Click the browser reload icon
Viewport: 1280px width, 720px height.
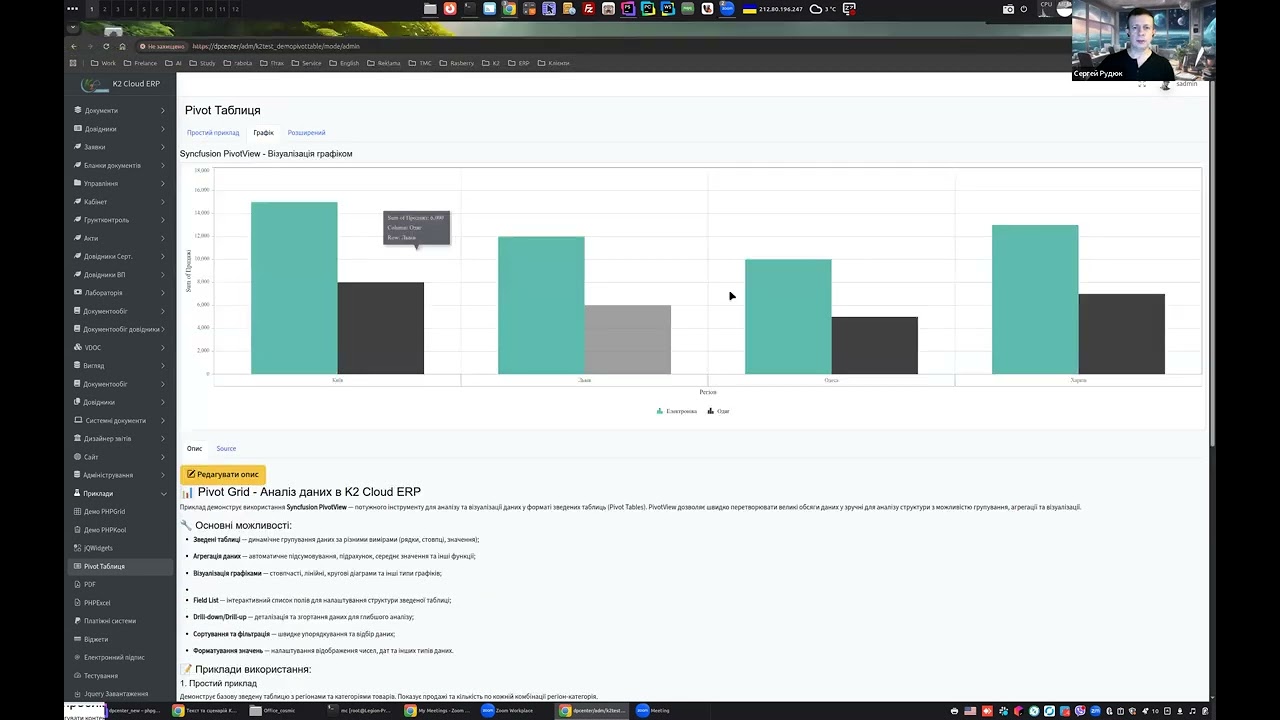(106, 46)
